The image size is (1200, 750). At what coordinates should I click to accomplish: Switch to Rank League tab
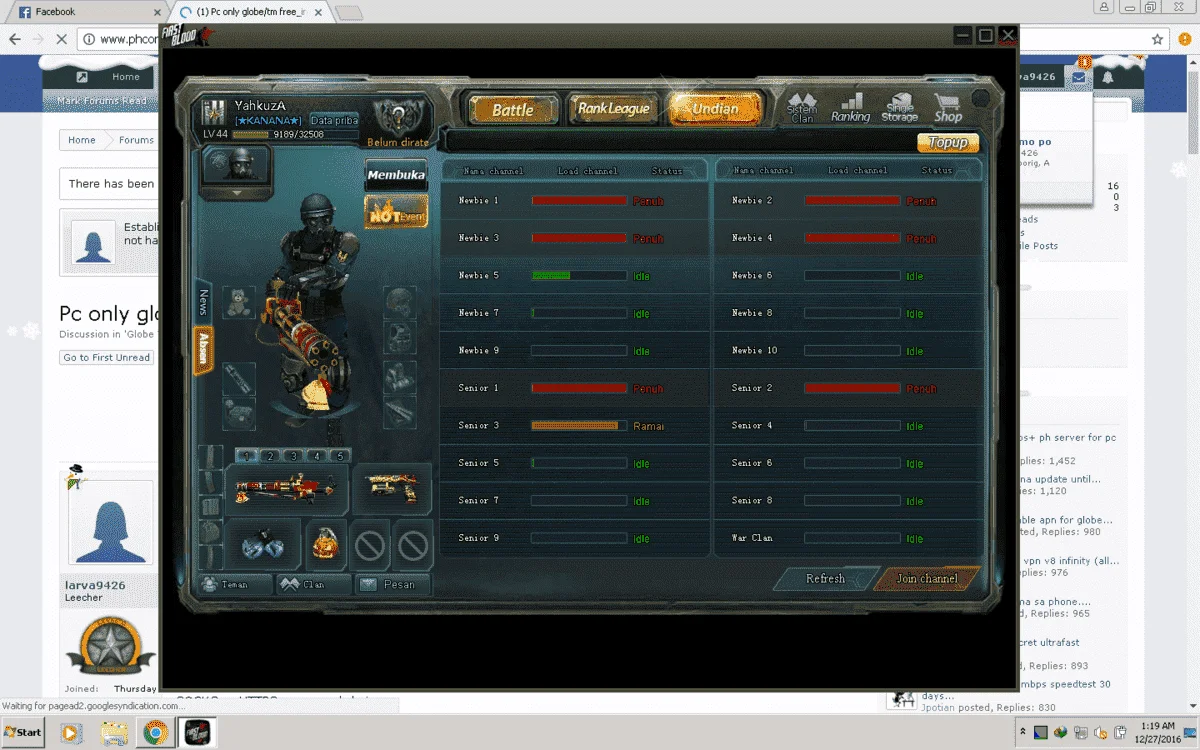[613, 109]
